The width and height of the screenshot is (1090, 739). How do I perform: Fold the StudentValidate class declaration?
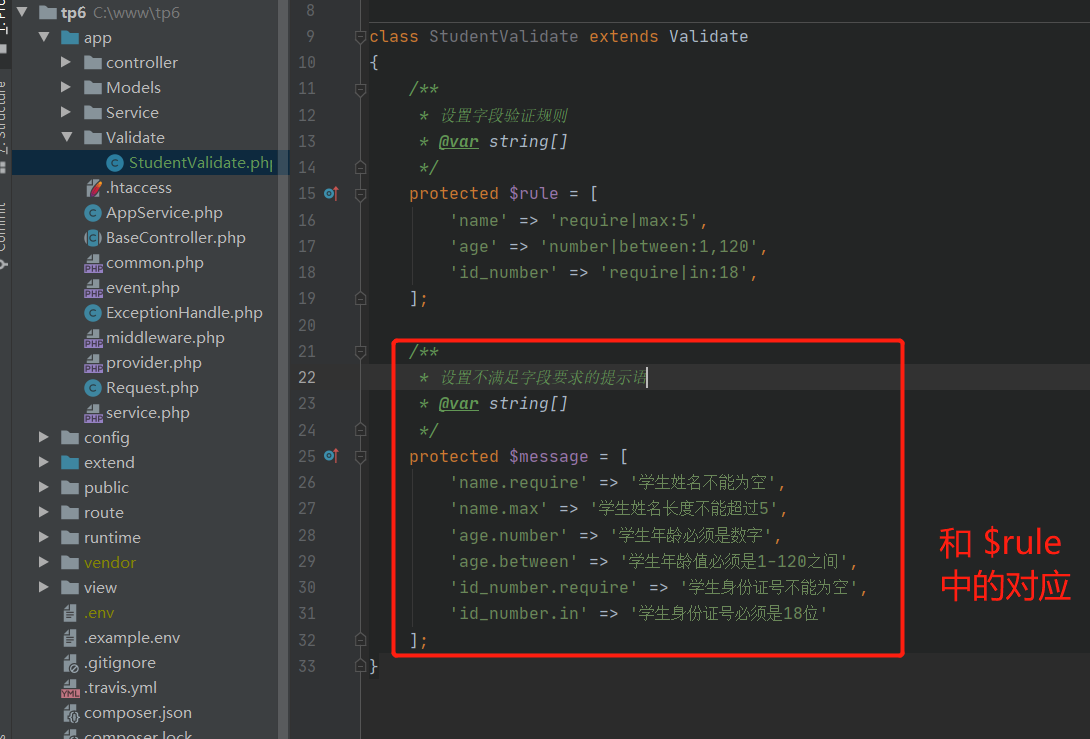[360, 36]
